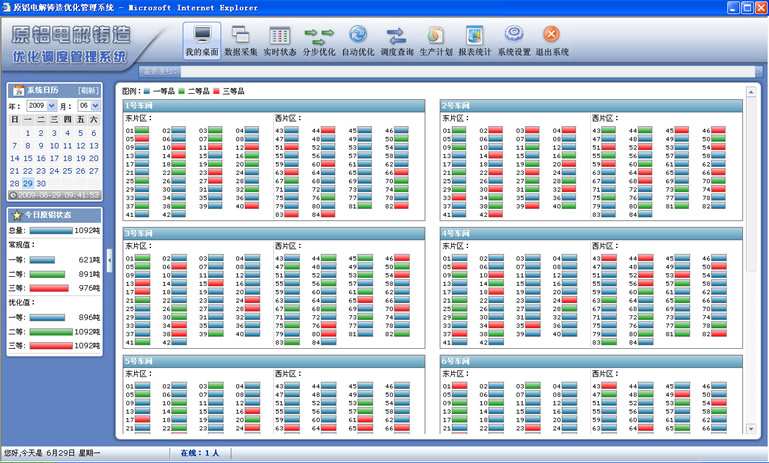Click 退出系统 to exit
Image resolution: width=769 pixels, height=463 pixels.
coord(552,40)
